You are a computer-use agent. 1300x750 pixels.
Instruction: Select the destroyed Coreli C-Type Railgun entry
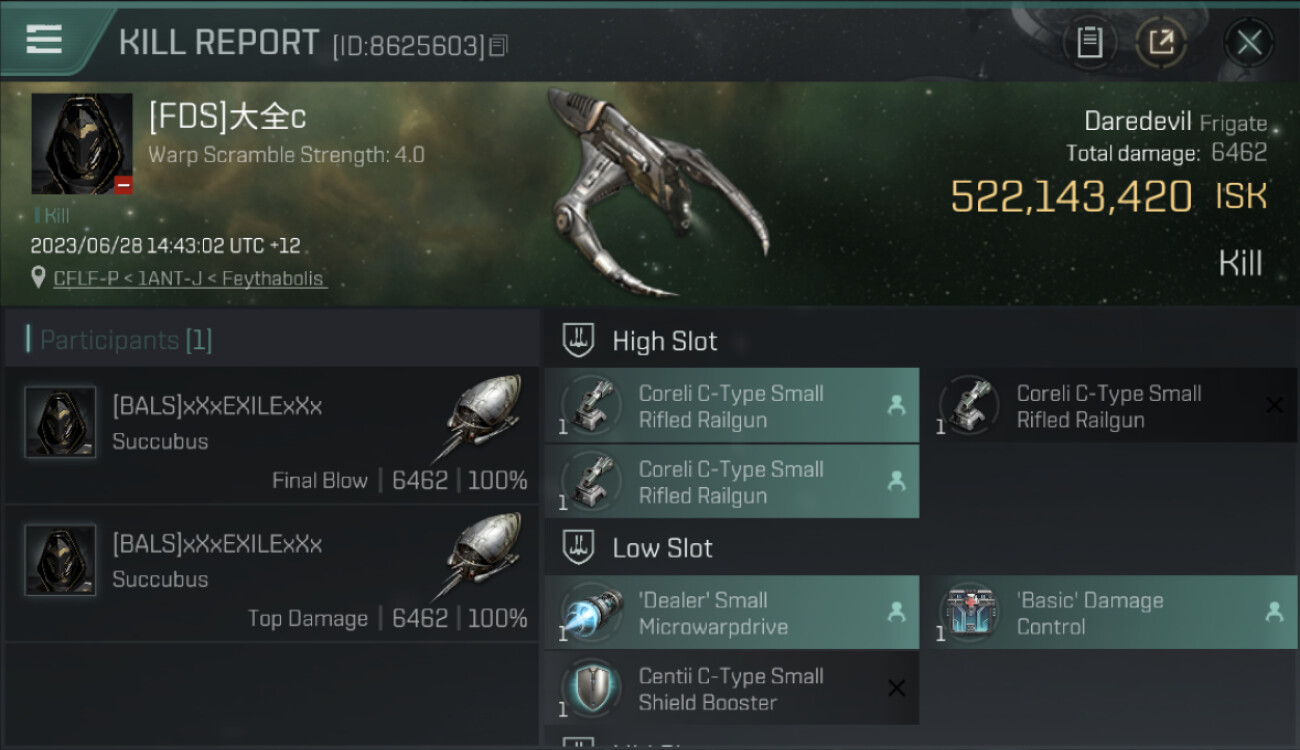click(1110, 406)
